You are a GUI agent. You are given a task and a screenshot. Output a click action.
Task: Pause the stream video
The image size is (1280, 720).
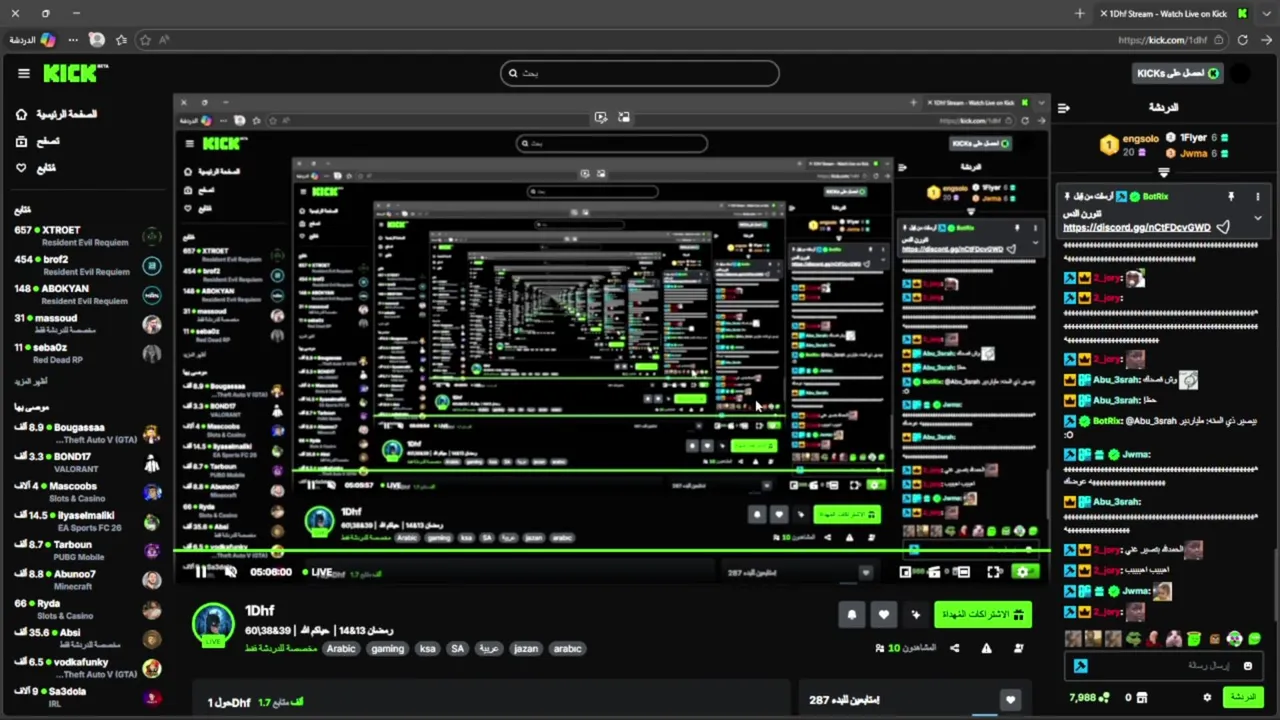pos(201,572)
